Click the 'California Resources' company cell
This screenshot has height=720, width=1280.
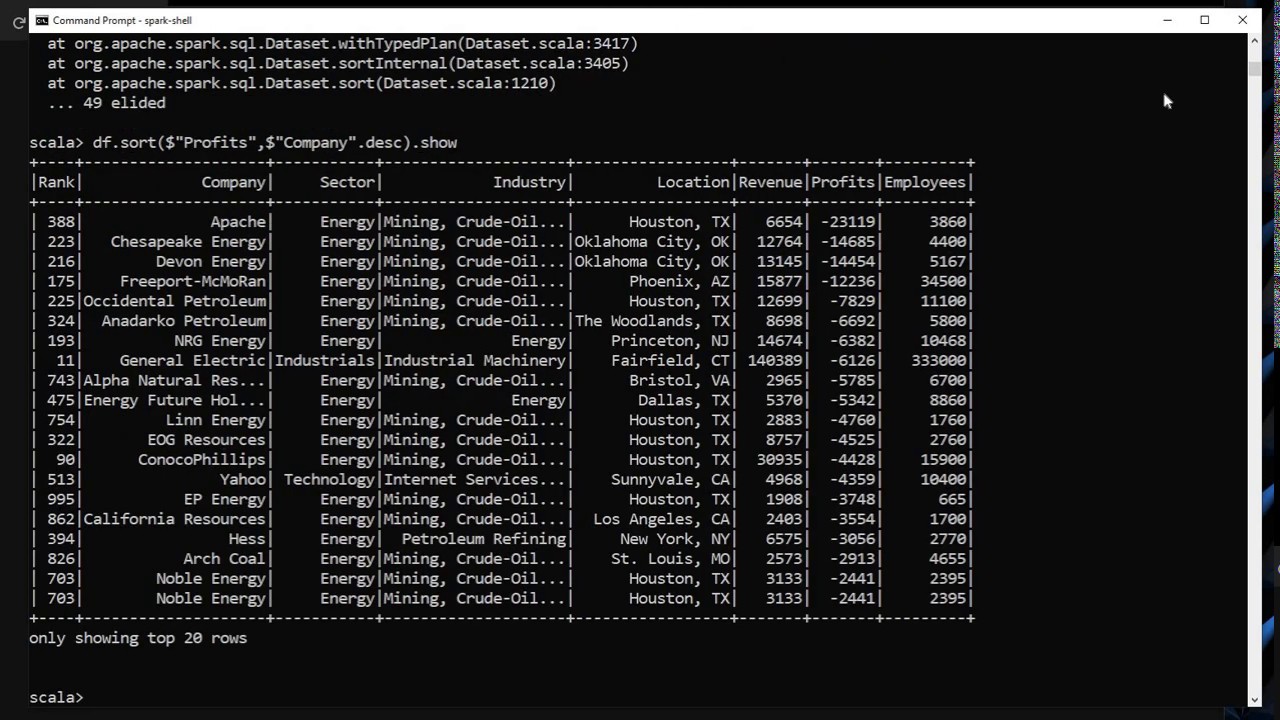(x=175, y=519)
